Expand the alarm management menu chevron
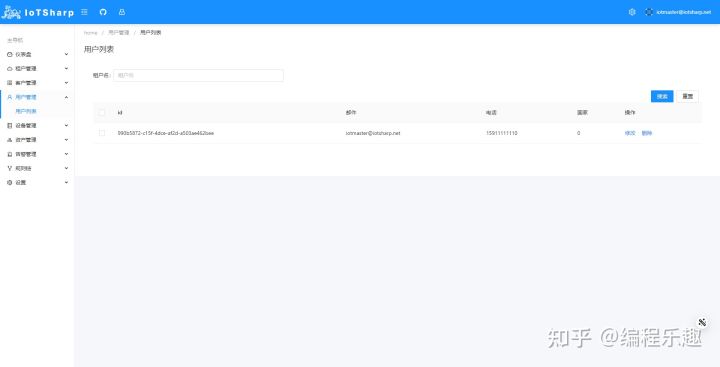 coord(66,154)
